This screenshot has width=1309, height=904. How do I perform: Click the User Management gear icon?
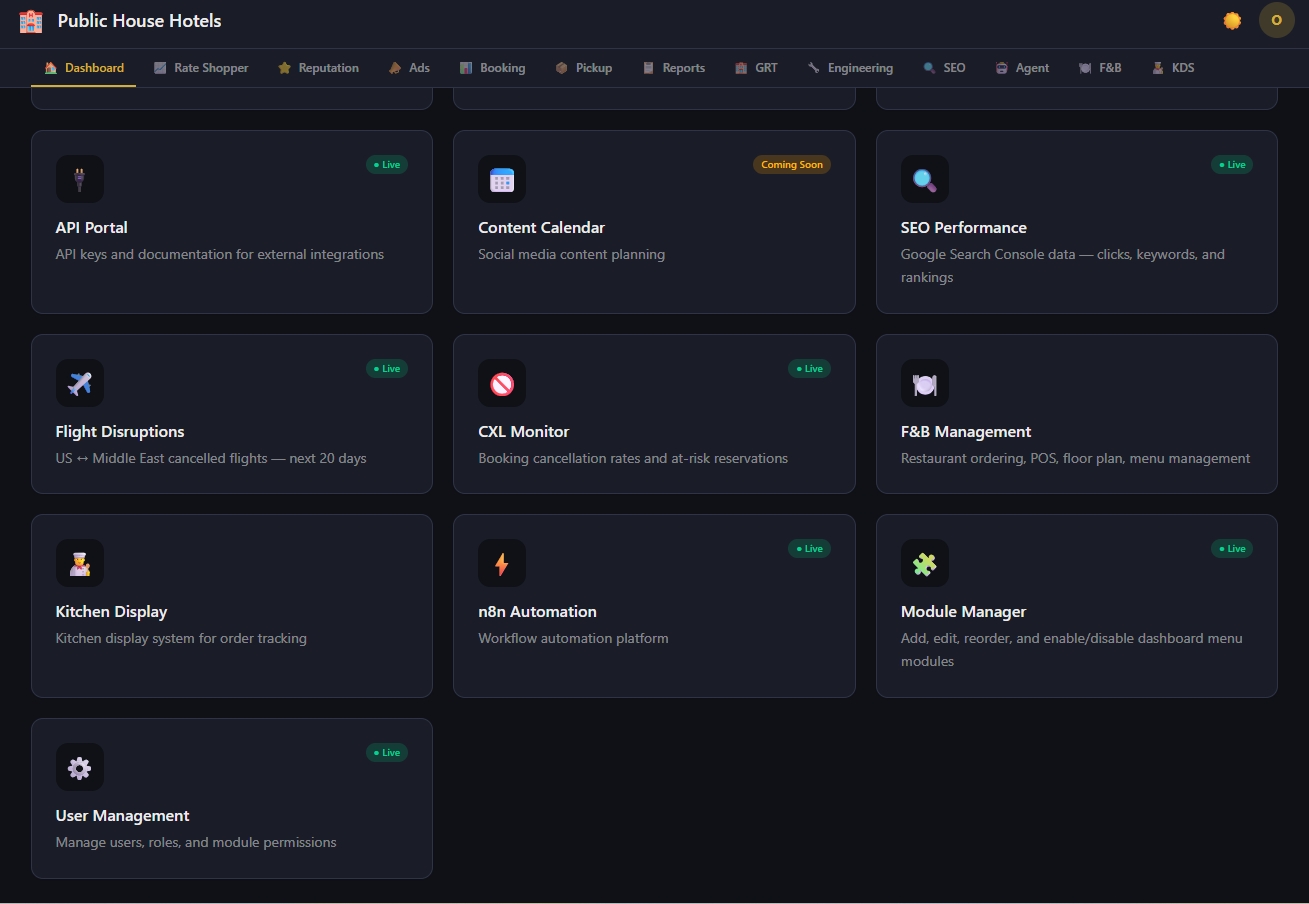coord(80,767)
